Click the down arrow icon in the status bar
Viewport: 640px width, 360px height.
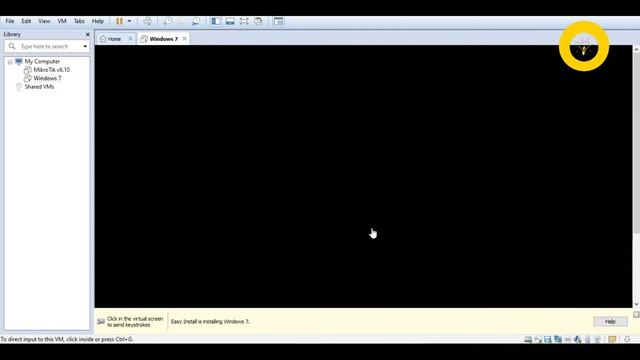627,339
